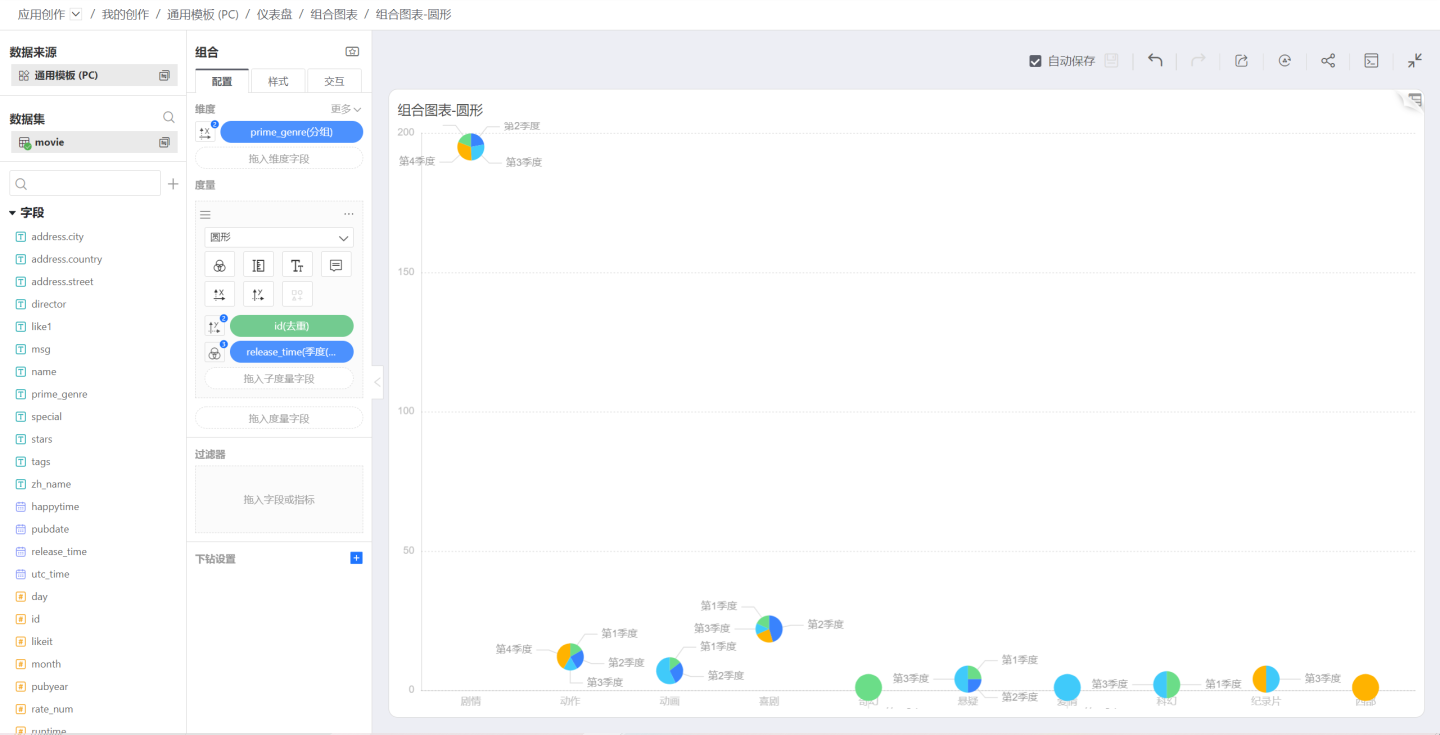Add a drill-down with the blue plus

pos(356,558)
